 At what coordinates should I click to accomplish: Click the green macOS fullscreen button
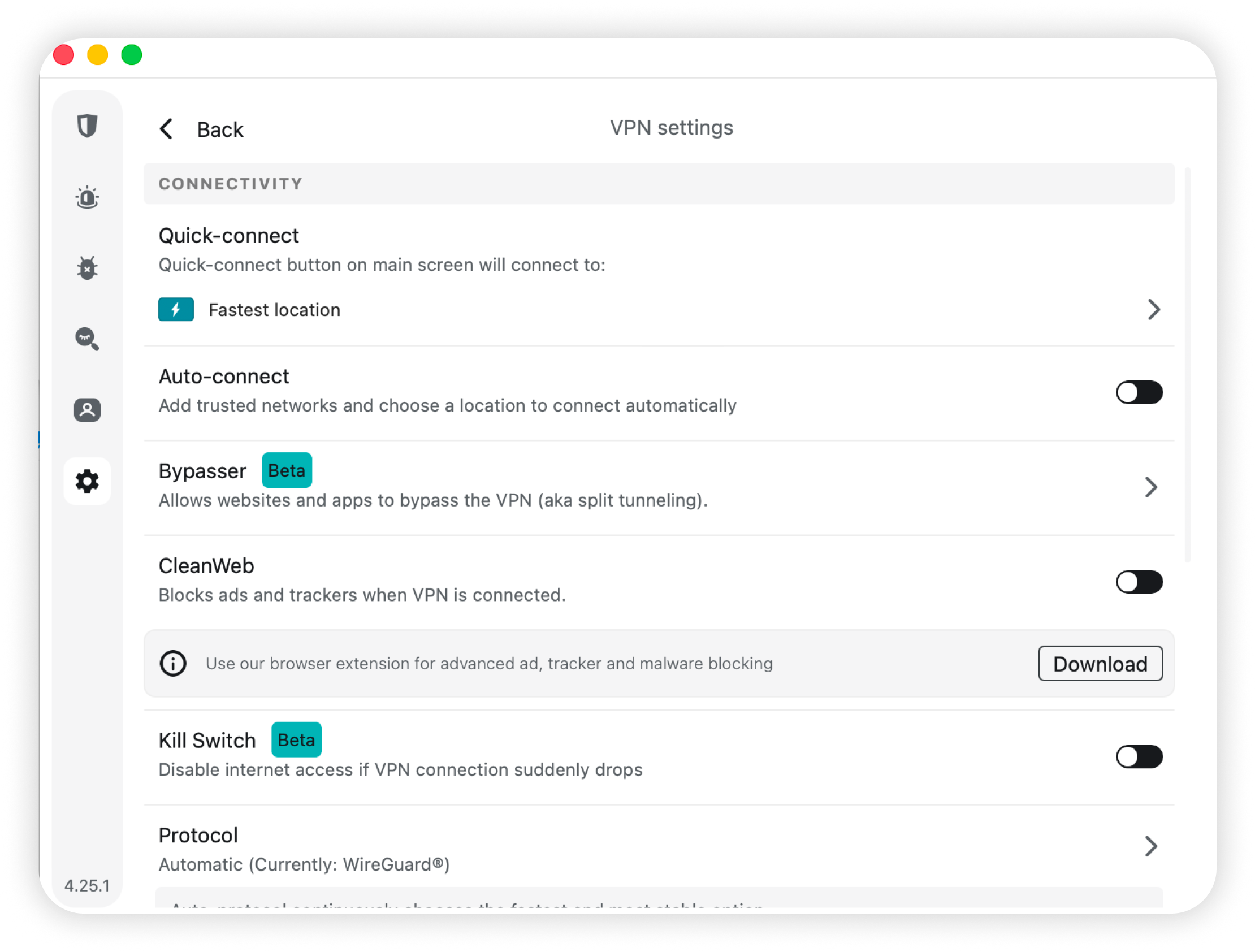click(x=132, y=55)
